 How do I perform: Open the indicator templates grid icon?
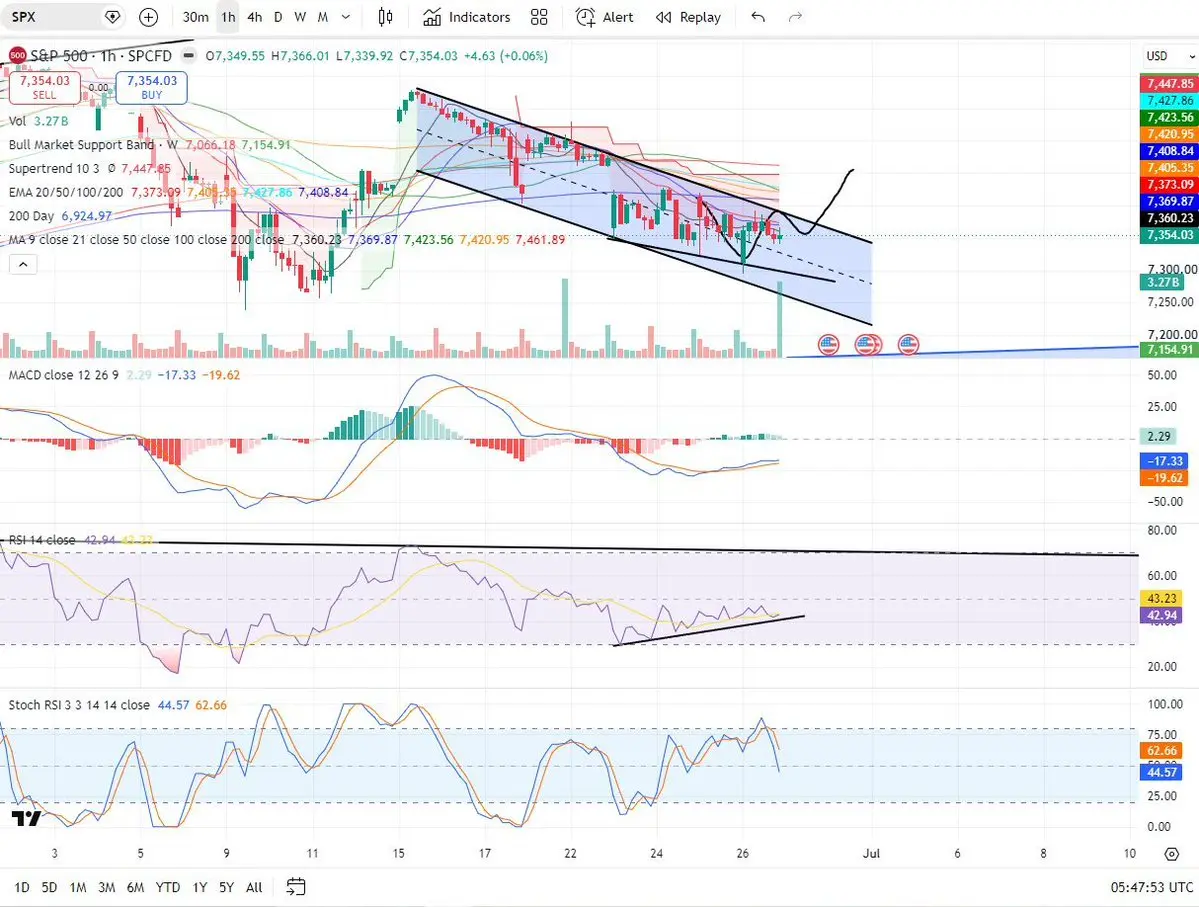(x=539, y=17)
